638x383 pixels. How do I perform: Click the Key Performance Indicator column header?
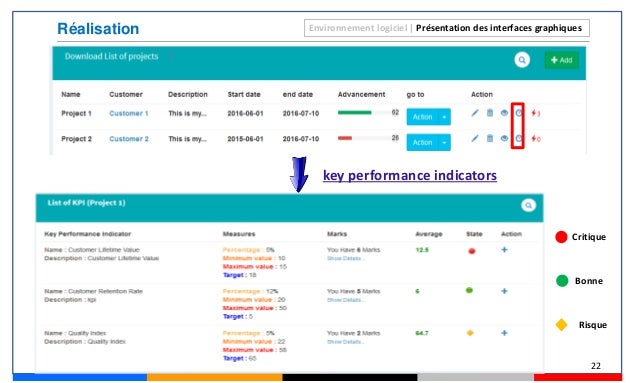click(x=87, y=234)
